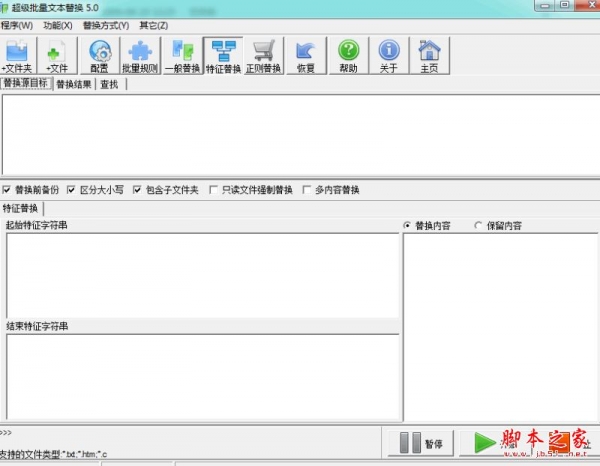Minimize the 超级批量文本替换 window
The height and width of the screenshot is (466, 600).
[x=546, y=5]
